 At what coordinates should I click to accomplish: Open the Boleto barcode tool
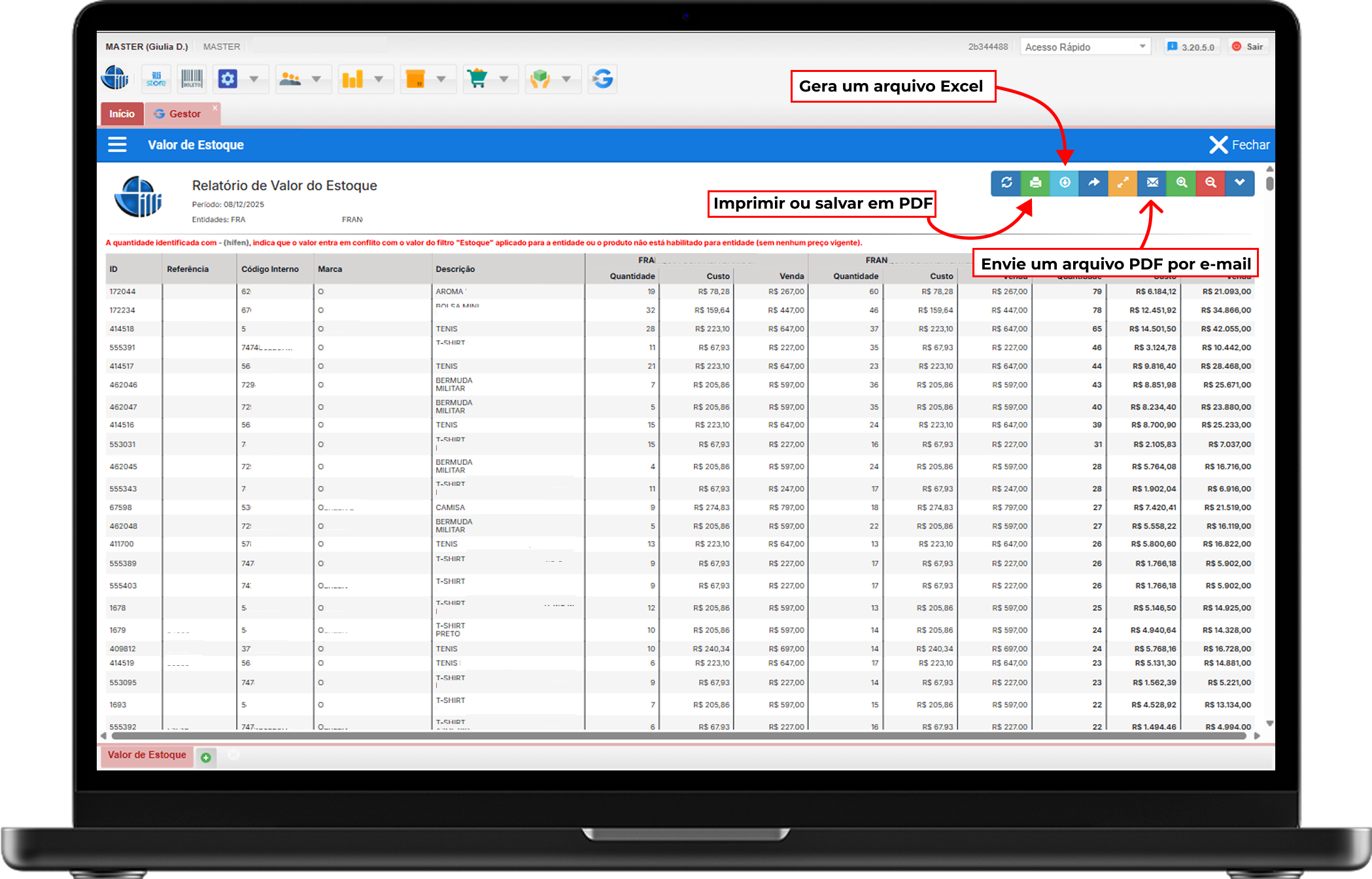[x=192, y=79]
